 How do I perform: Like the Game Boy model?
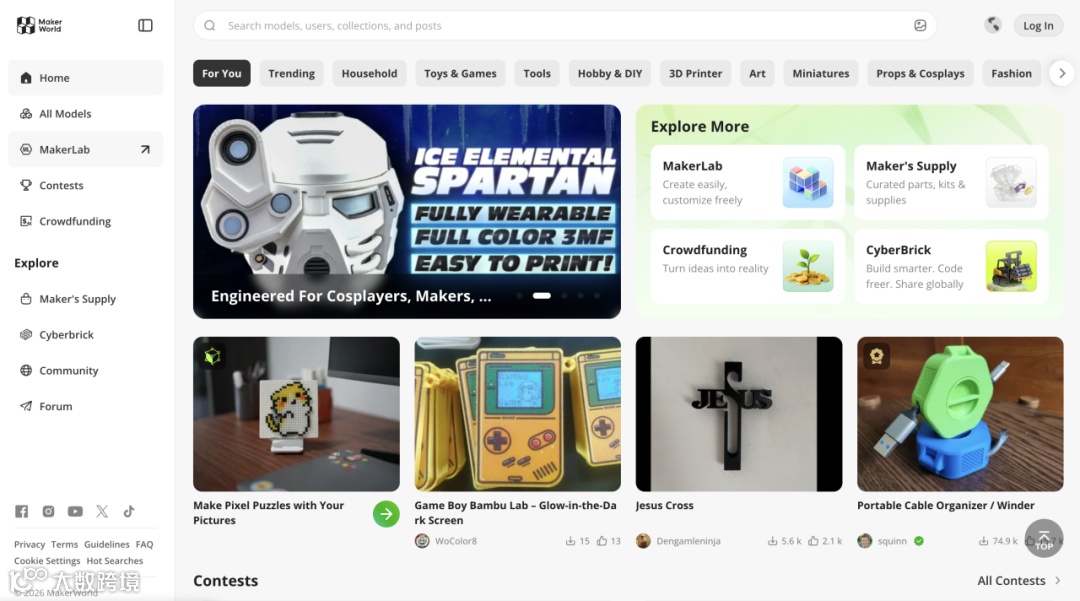602,541
